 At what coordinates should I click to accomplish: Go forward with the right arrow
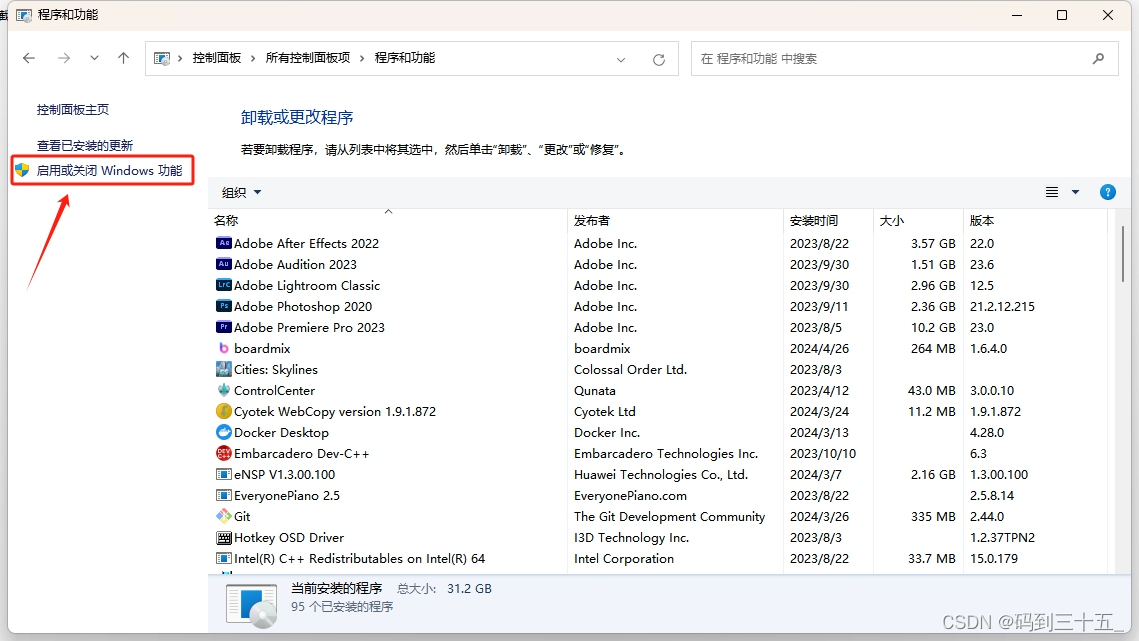[64, 58]
